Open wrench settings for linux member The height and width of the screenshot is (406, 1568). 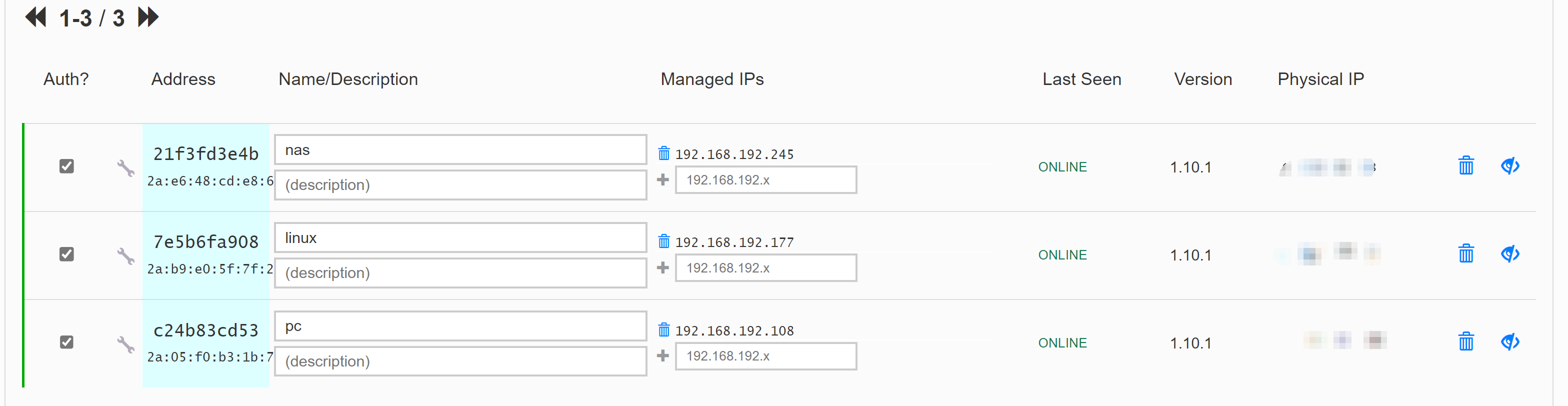(126, 256)
